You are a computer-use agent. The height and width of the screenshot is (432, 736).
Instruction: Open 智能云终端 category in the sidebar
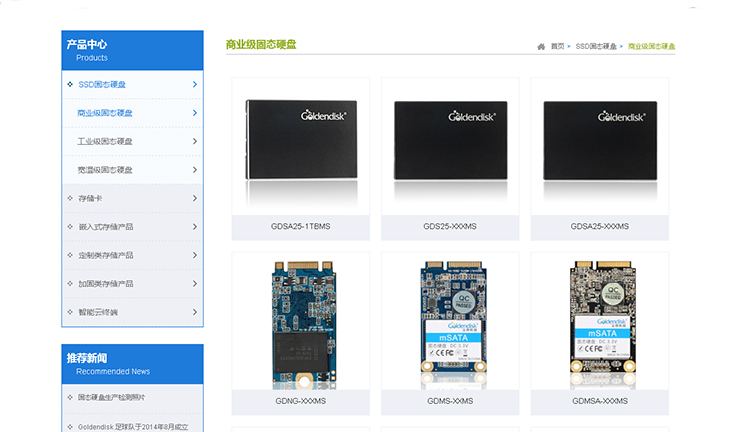tap(98, 312)
